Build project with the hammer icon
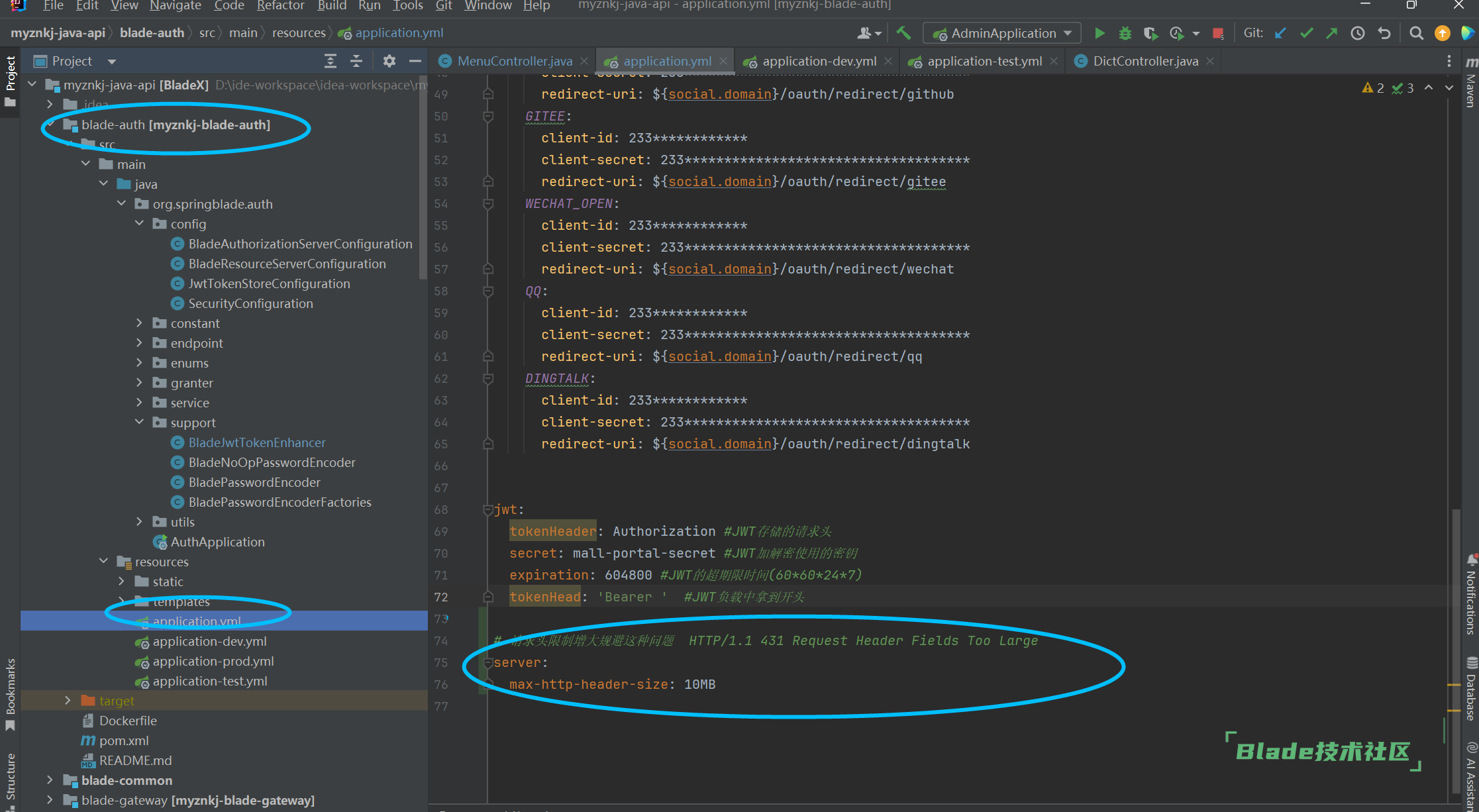Viewport: 1479px width, 812px height. pyautogui.click(x=903, y=33)
